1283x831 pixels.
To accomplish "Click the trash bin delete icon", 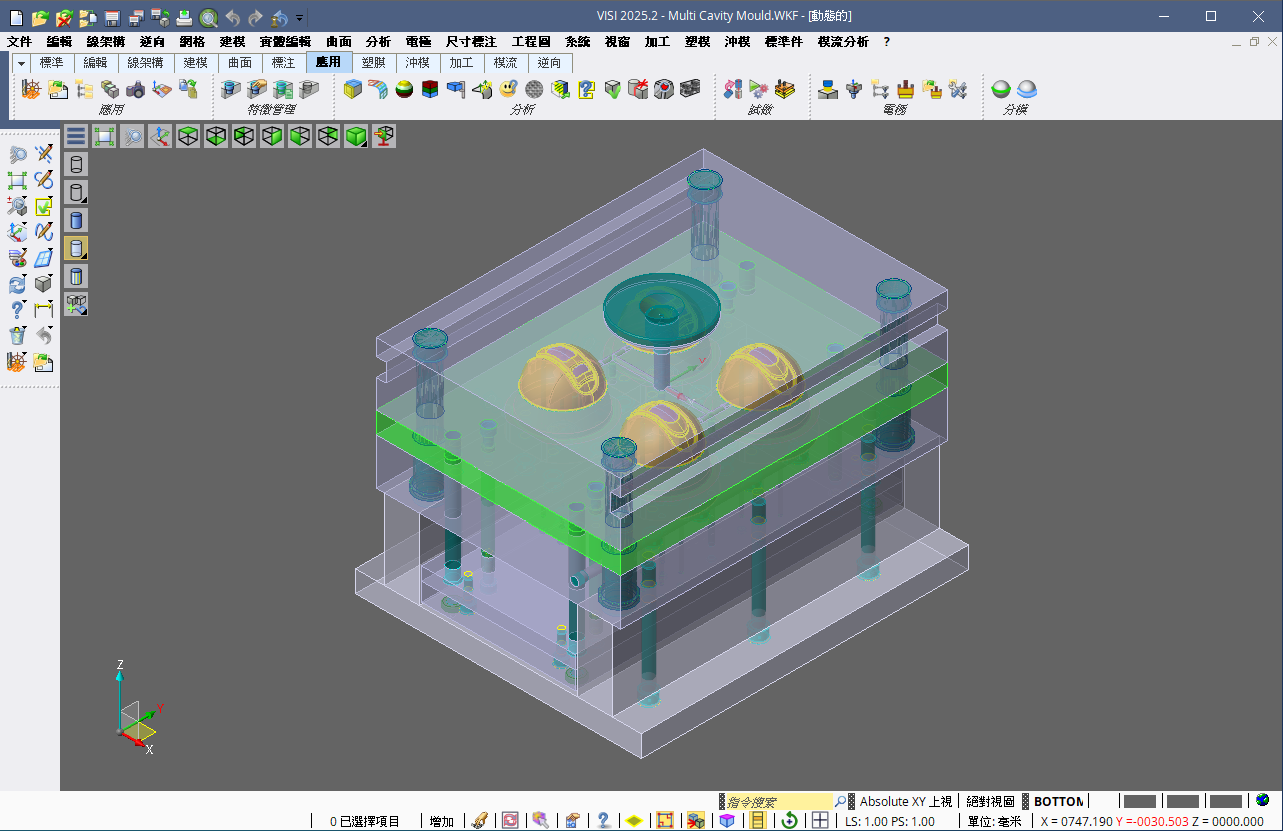I will (17, 336).
